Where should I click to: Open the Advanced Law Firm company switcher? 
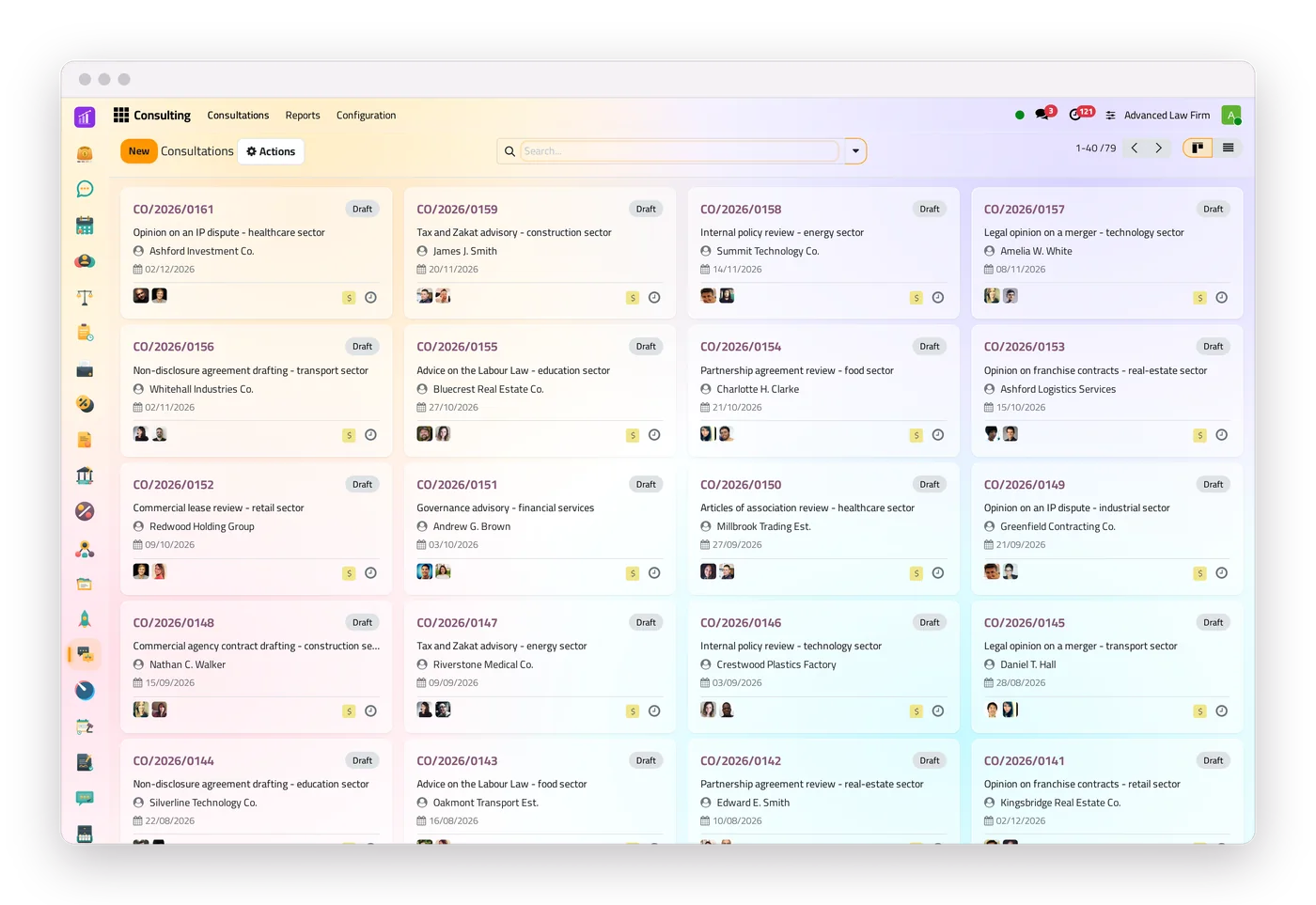click(x=1167, y=116)
